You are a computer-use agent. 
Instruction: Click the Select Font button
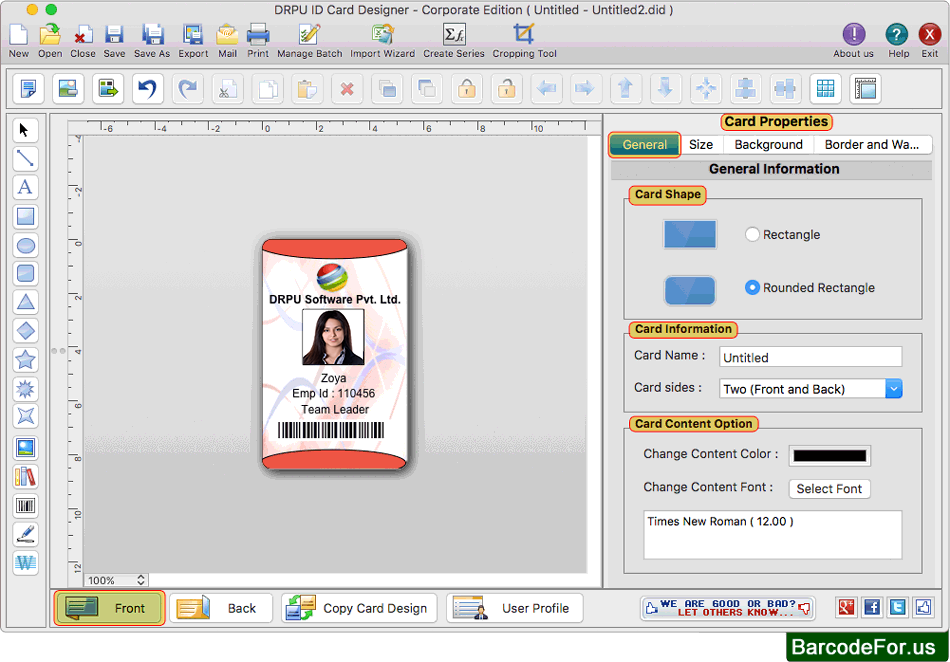click(x=829, y=489)
